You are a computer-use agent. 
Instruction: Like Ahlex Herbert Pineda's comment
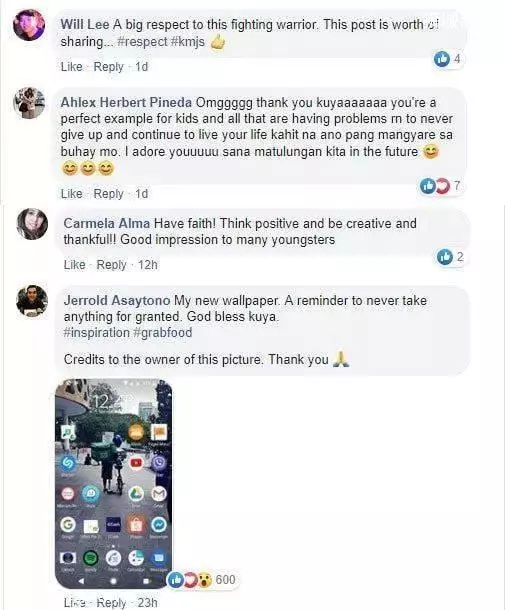click(x=72, y=193)
